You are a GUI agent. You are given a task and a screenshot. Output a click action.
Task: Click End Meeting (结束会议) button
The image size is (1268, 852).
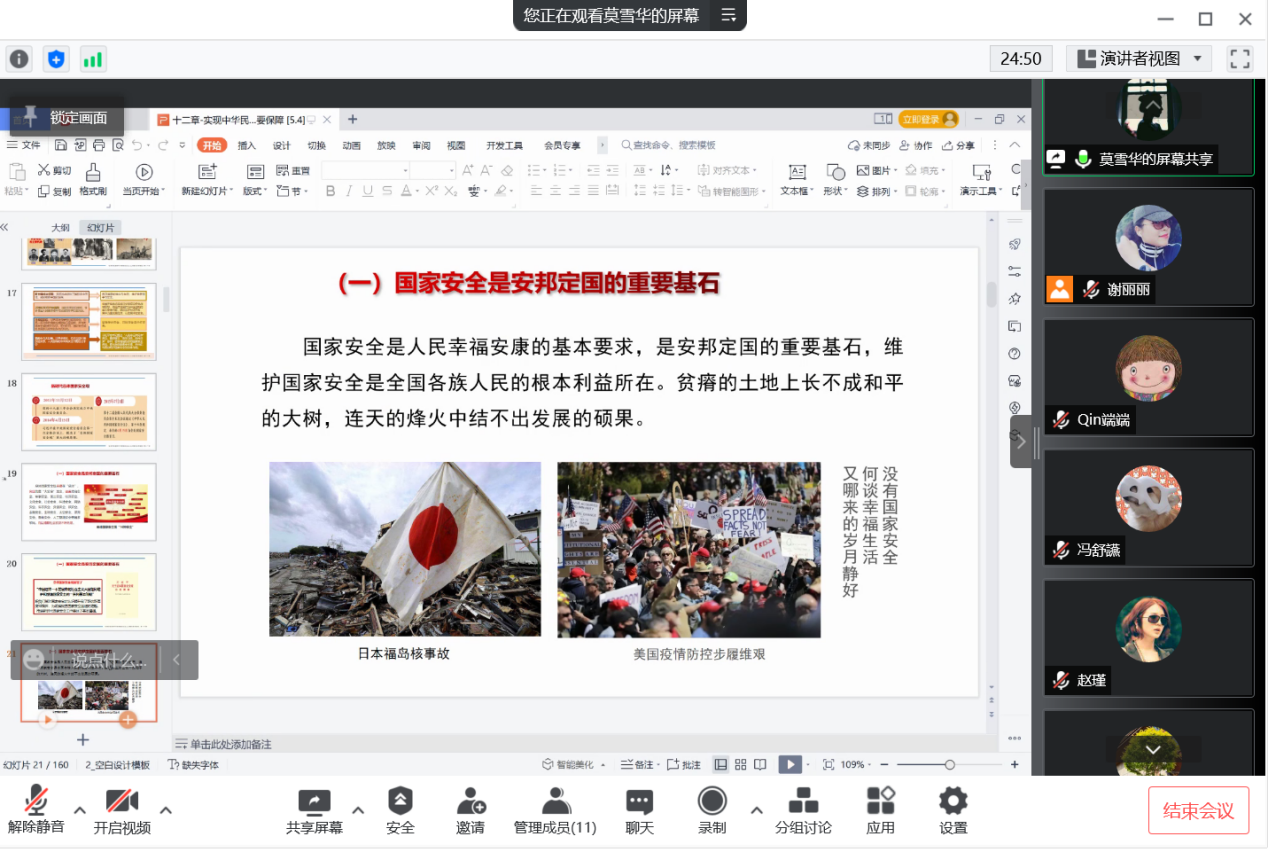click(x=1199, y=811)
